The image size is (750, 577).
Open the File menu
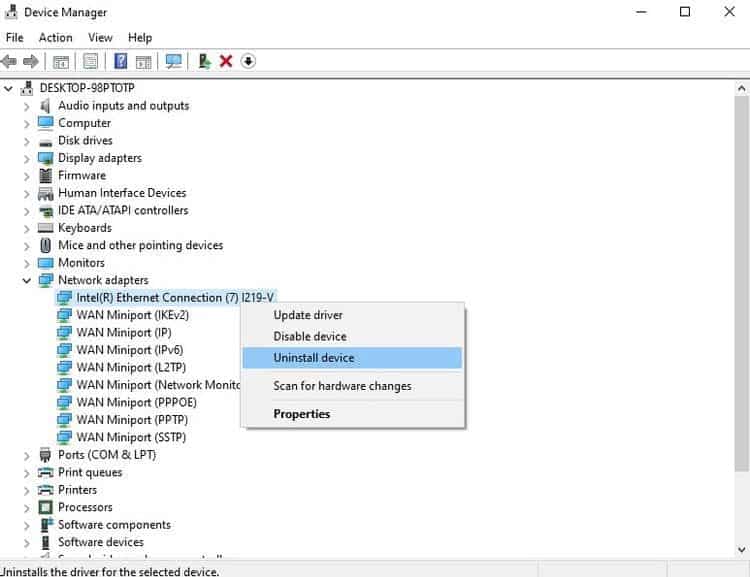point(14,37)
